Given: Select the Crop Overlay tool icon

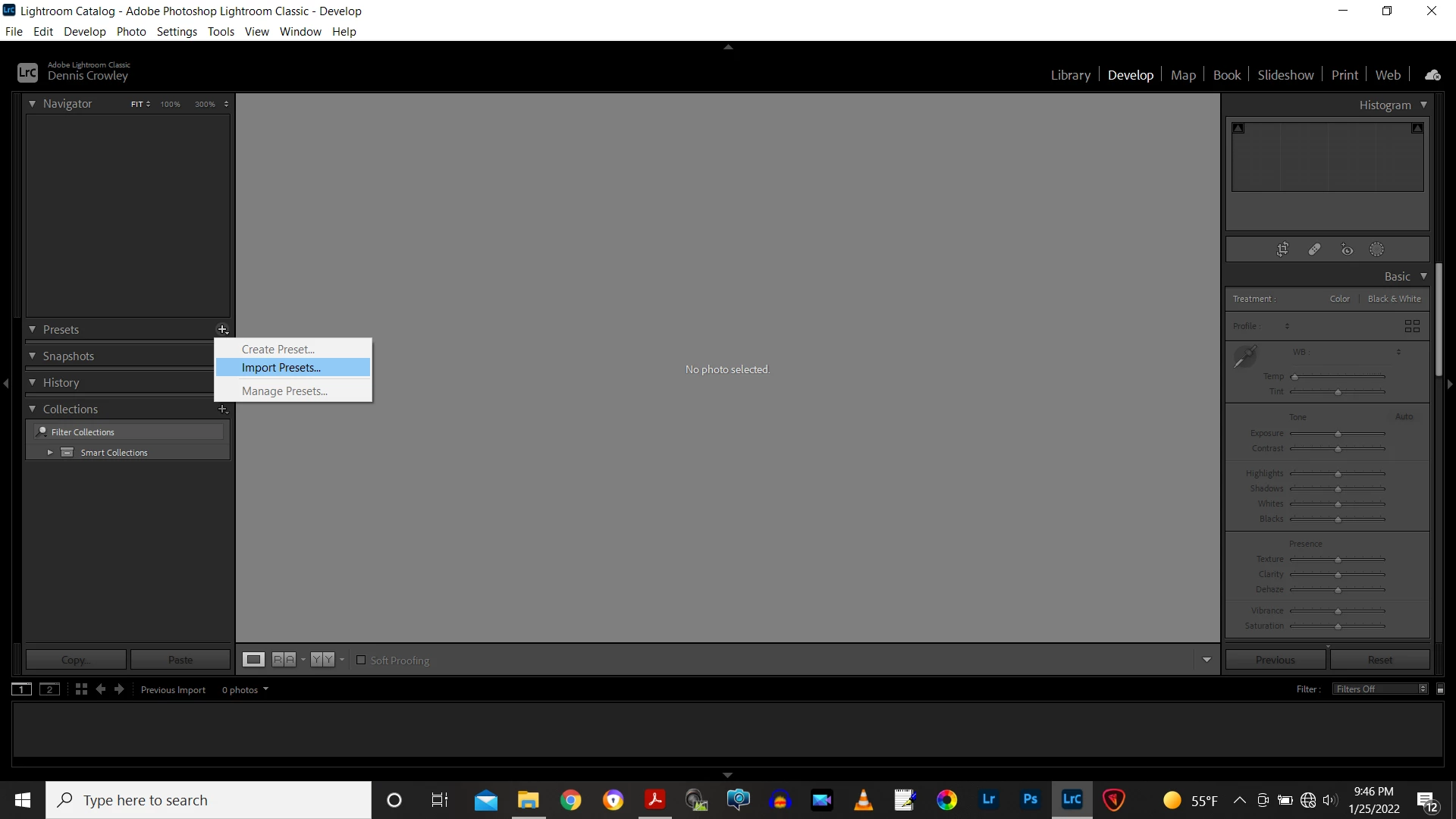Looking at the screenshot, I should 1282,249.
